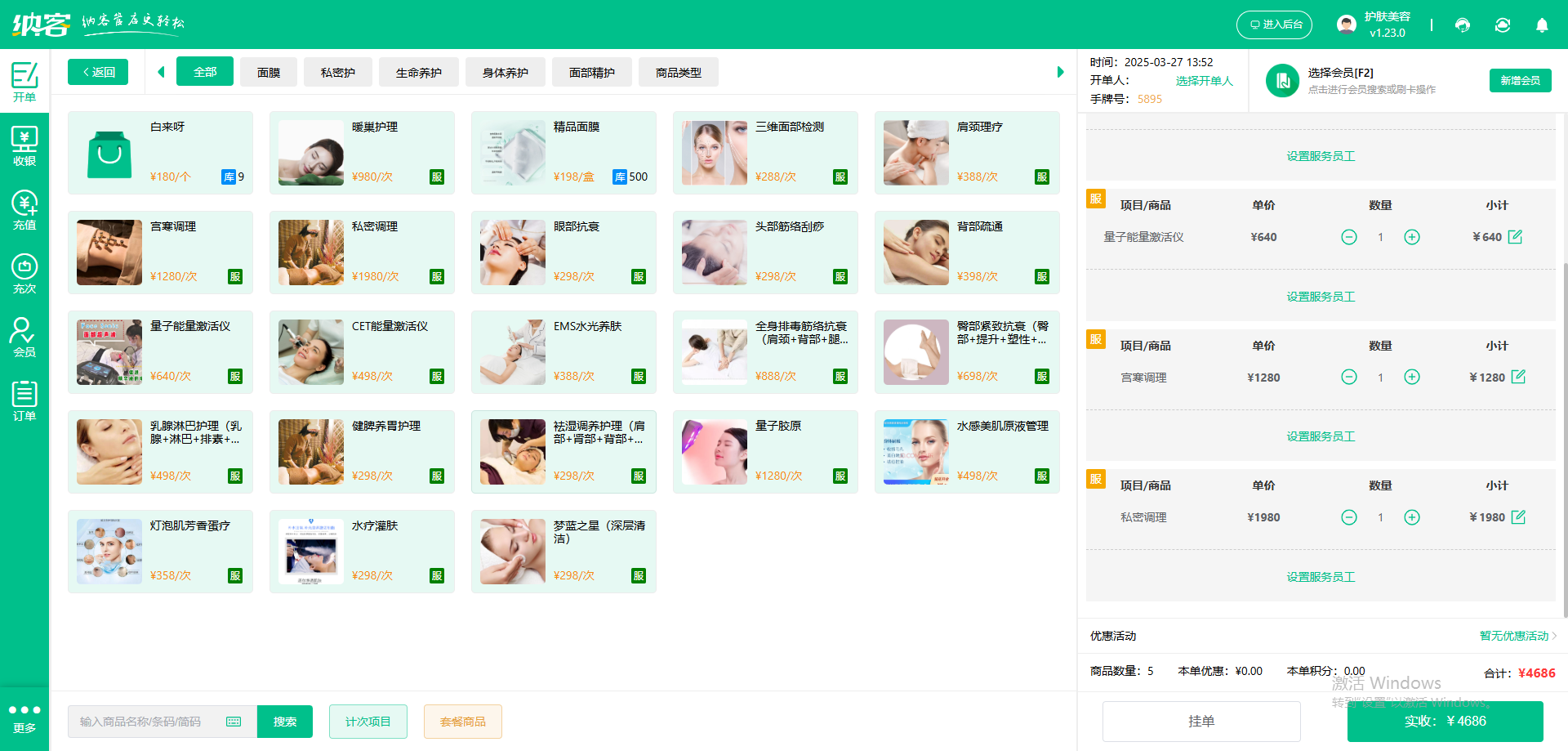The image size is (1568, 751).
Task: Add 精品面膜 product card
Action: (563, 153)
